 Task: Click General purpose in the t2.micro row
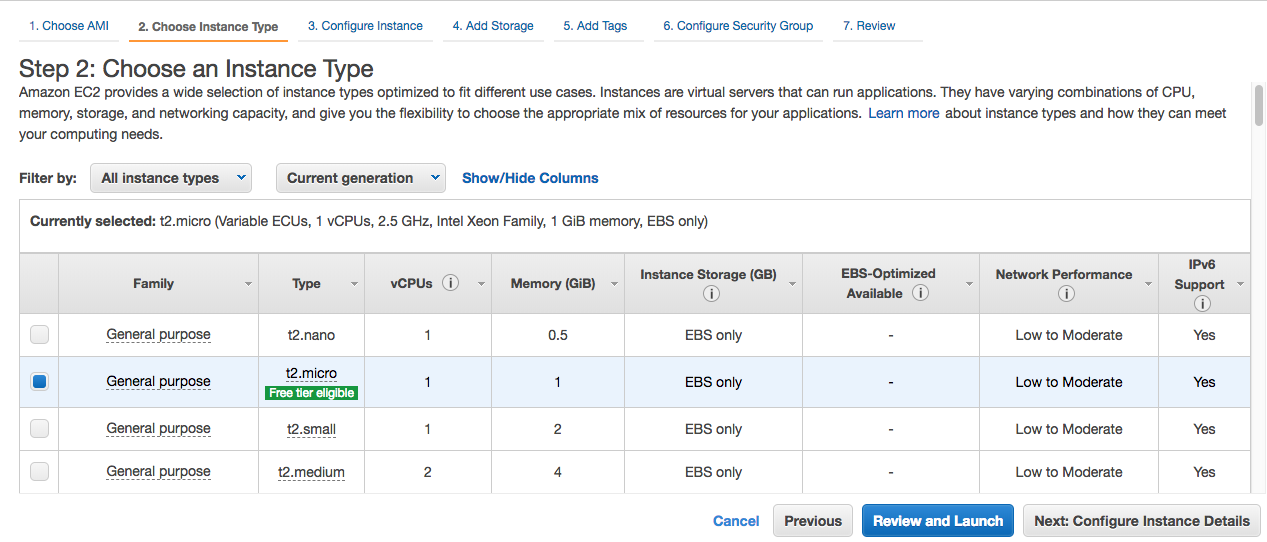click(158, 382)
